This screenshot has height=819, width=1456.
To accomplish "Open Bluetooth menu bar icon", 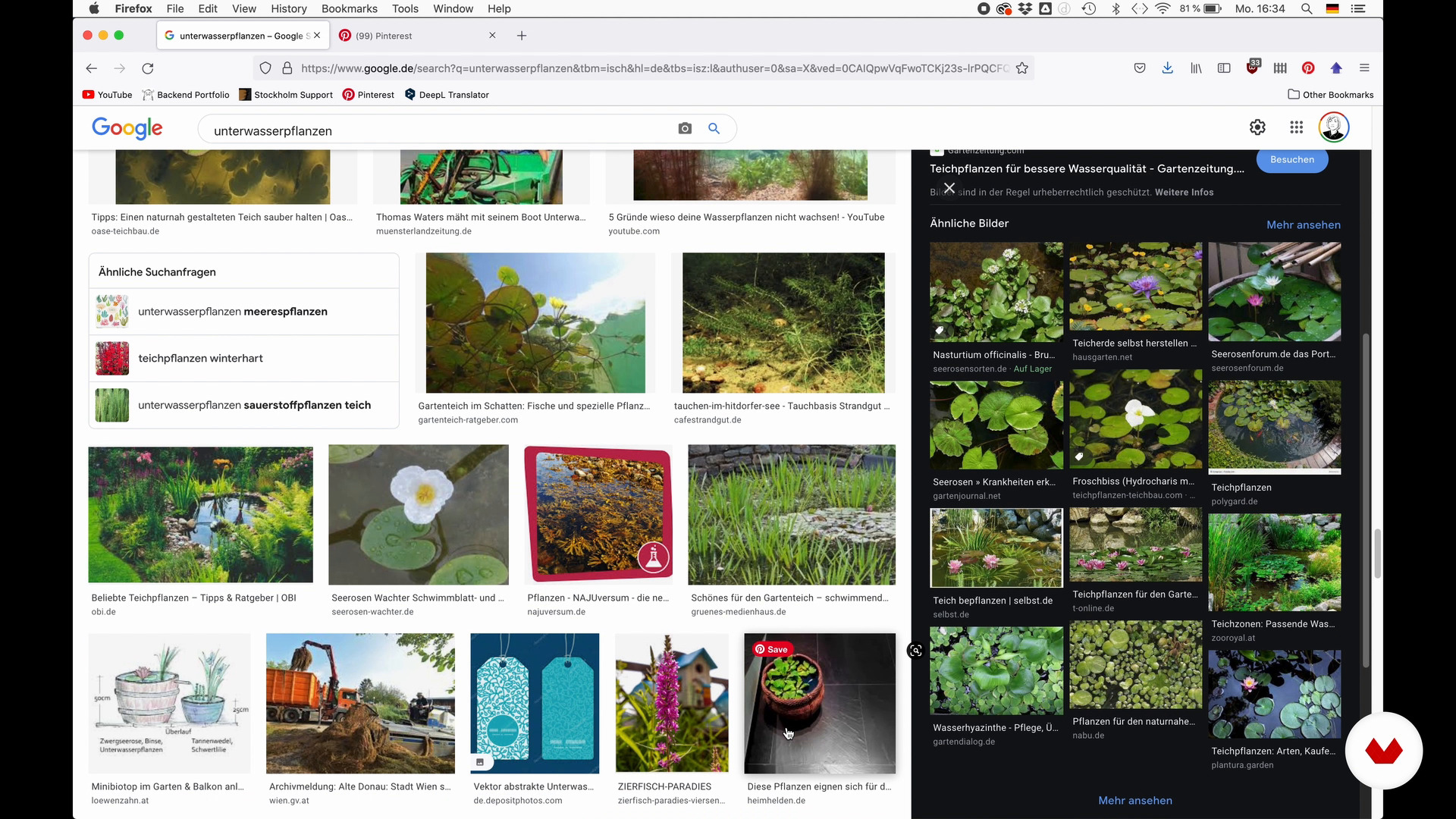I will pos(1116,8).
